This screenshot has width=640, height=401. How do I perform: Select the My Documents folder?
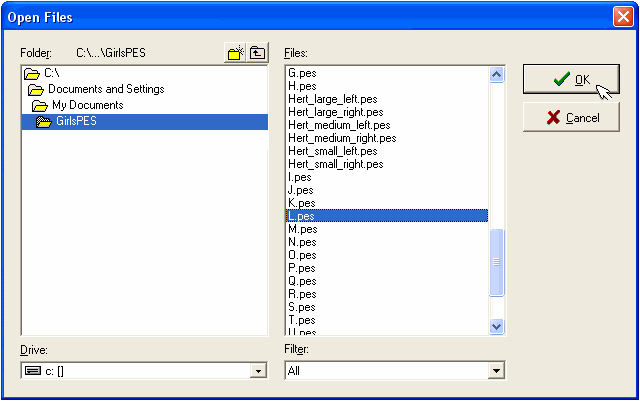(x=87, y=105)
